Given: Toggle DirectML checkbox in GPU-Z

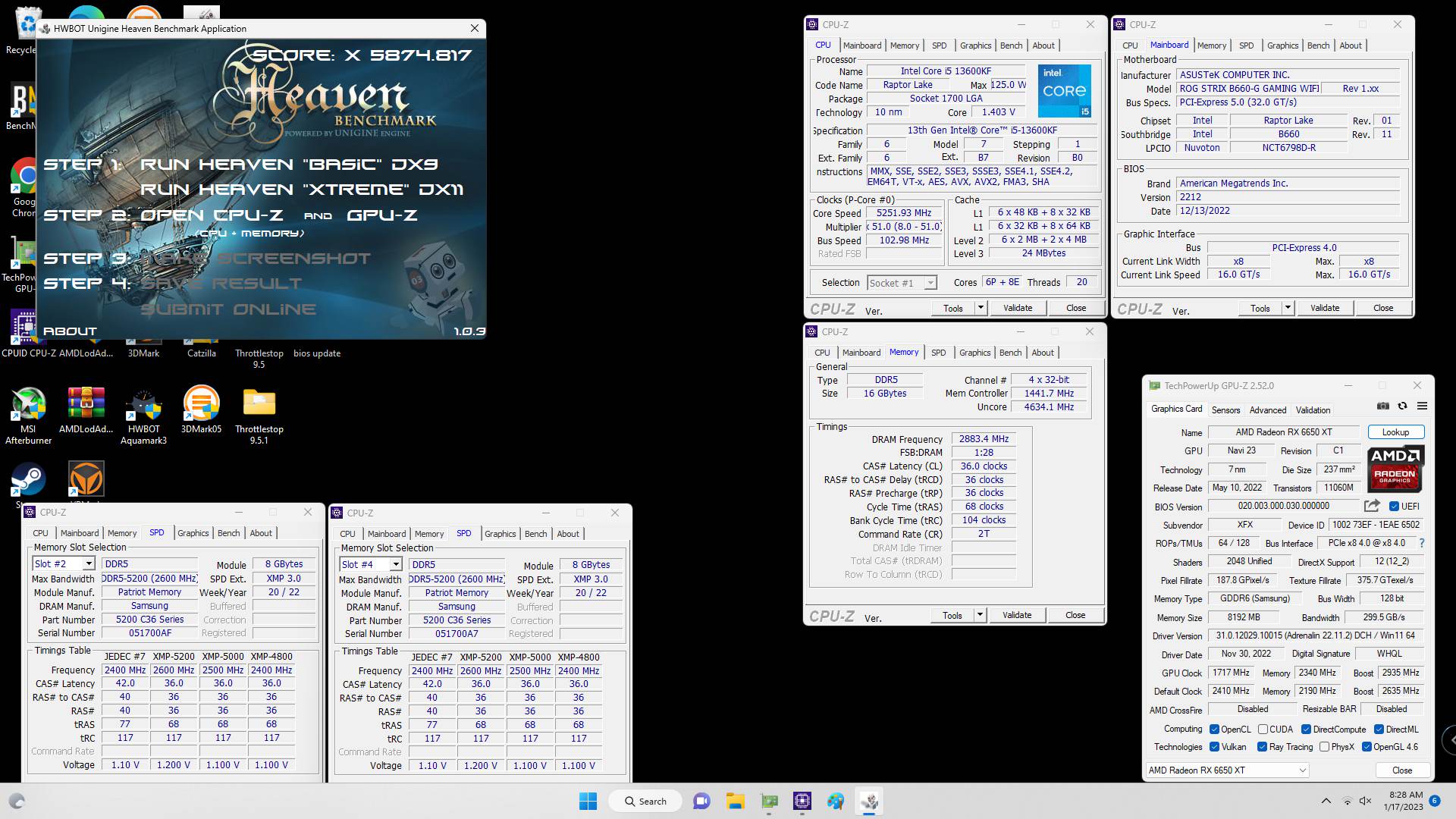Looking at the screenshot, I should pos(1379,730).
